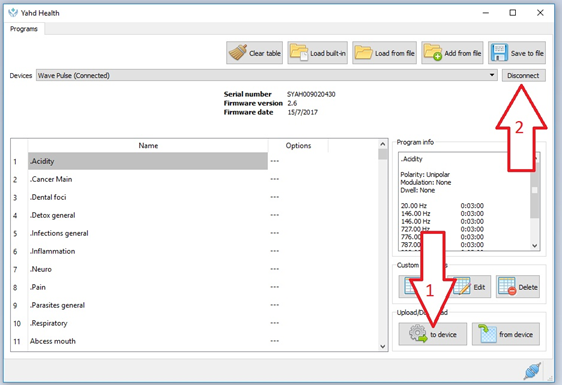Select the .Infections general program row
The width and height of the screenshot is (562, 385).
pos(148,233)
